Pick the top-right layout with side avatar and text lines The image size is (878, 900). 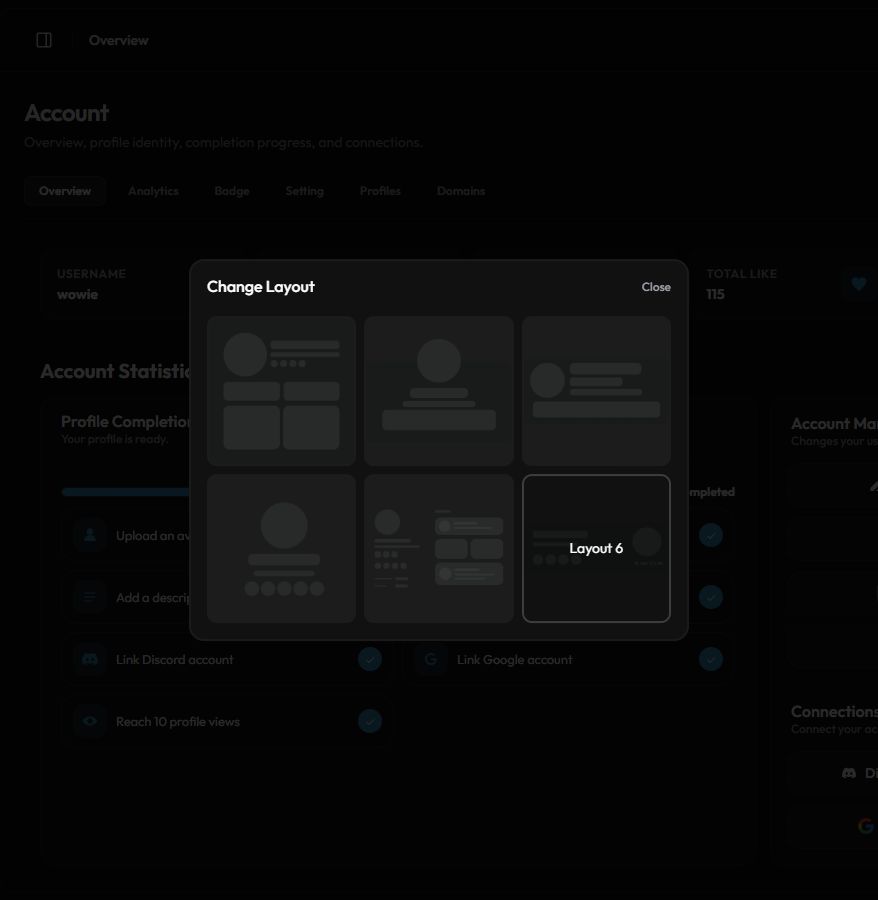596,391
